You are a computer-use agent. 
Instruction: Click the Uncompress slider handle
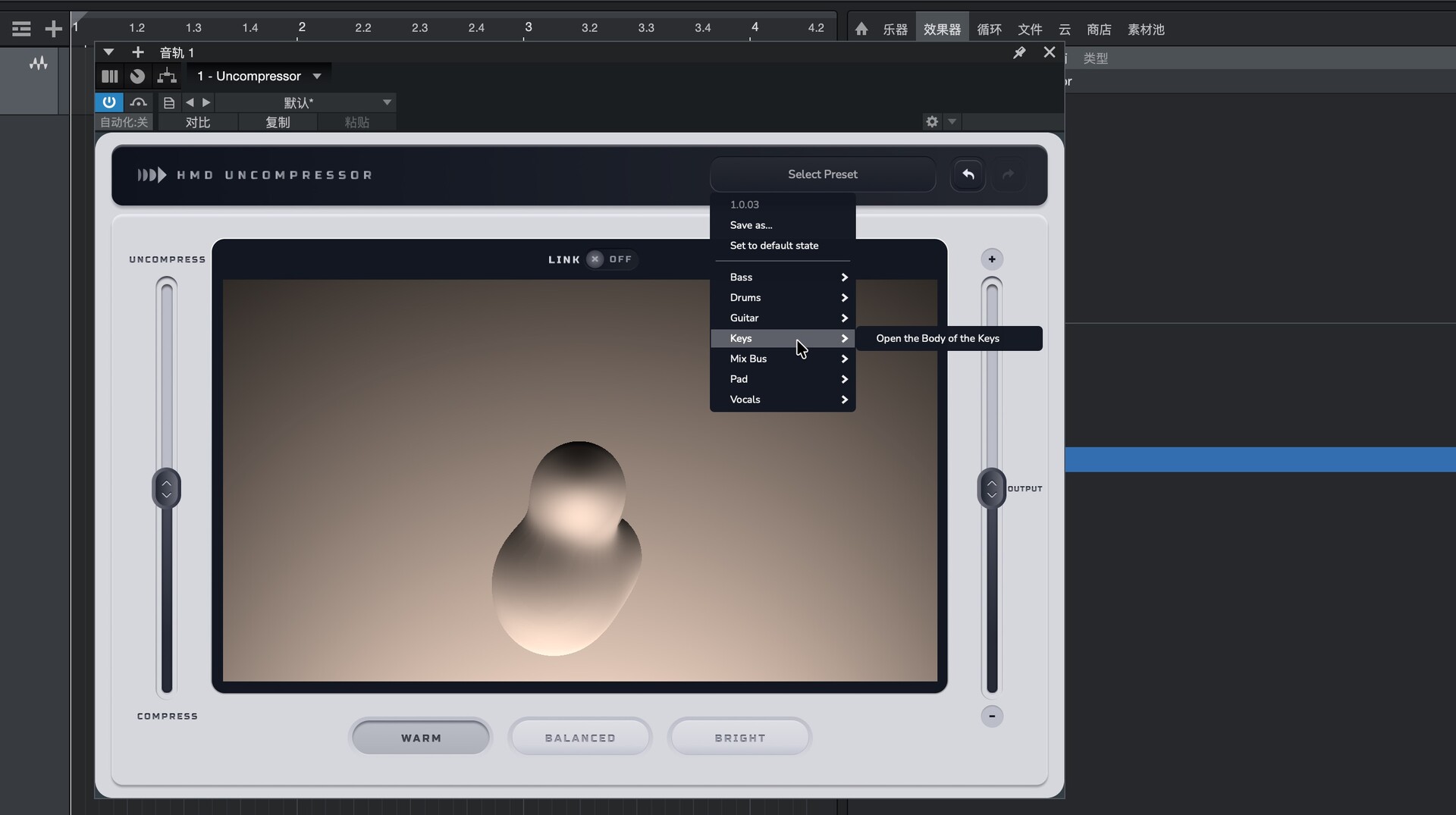[x=166, y=489]
